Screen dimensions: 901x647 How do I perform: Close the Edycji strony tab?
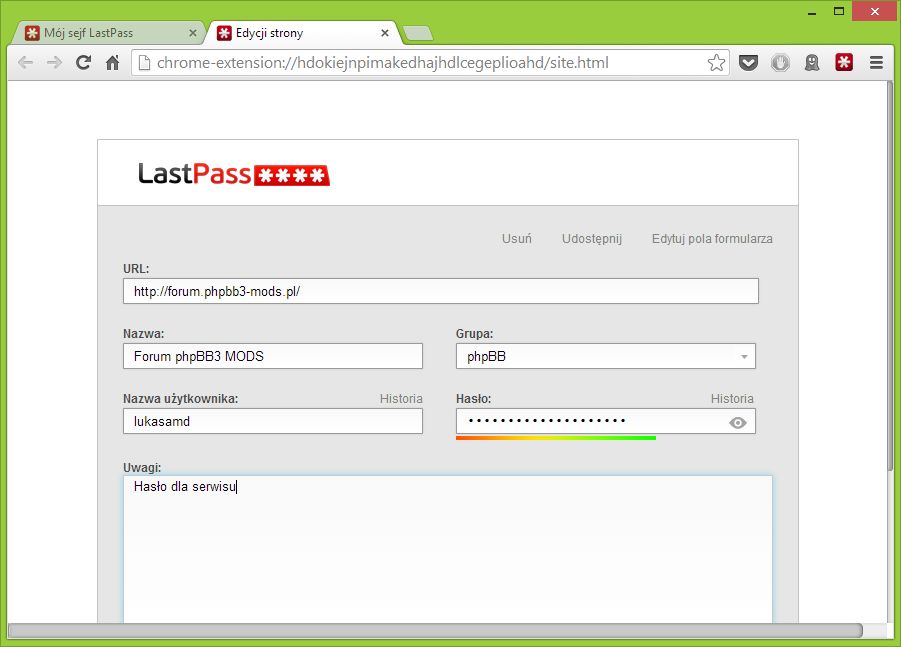click(385, 33)
